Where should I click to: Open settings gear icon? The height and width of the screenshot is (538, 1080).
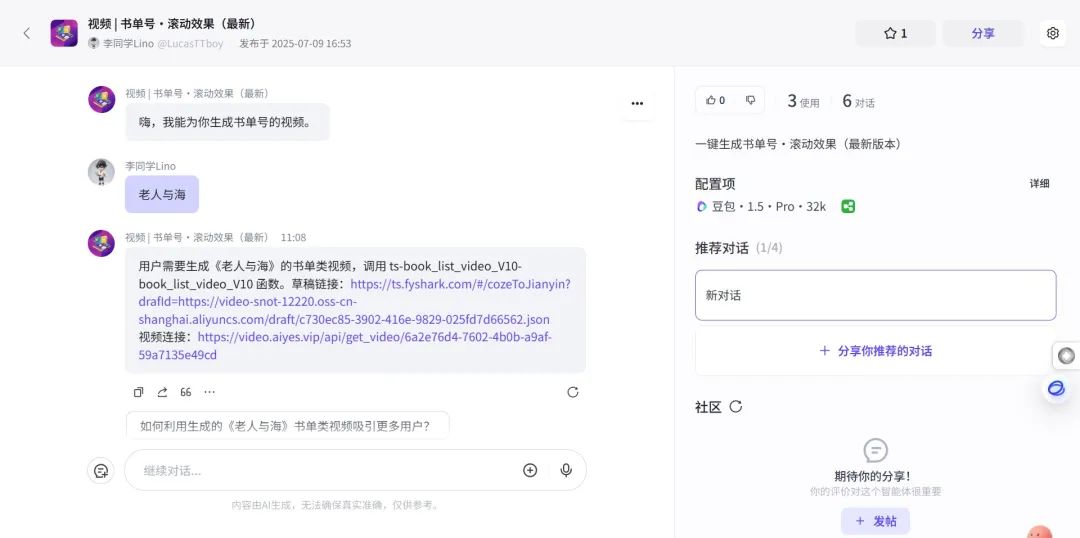[1052, 33]
